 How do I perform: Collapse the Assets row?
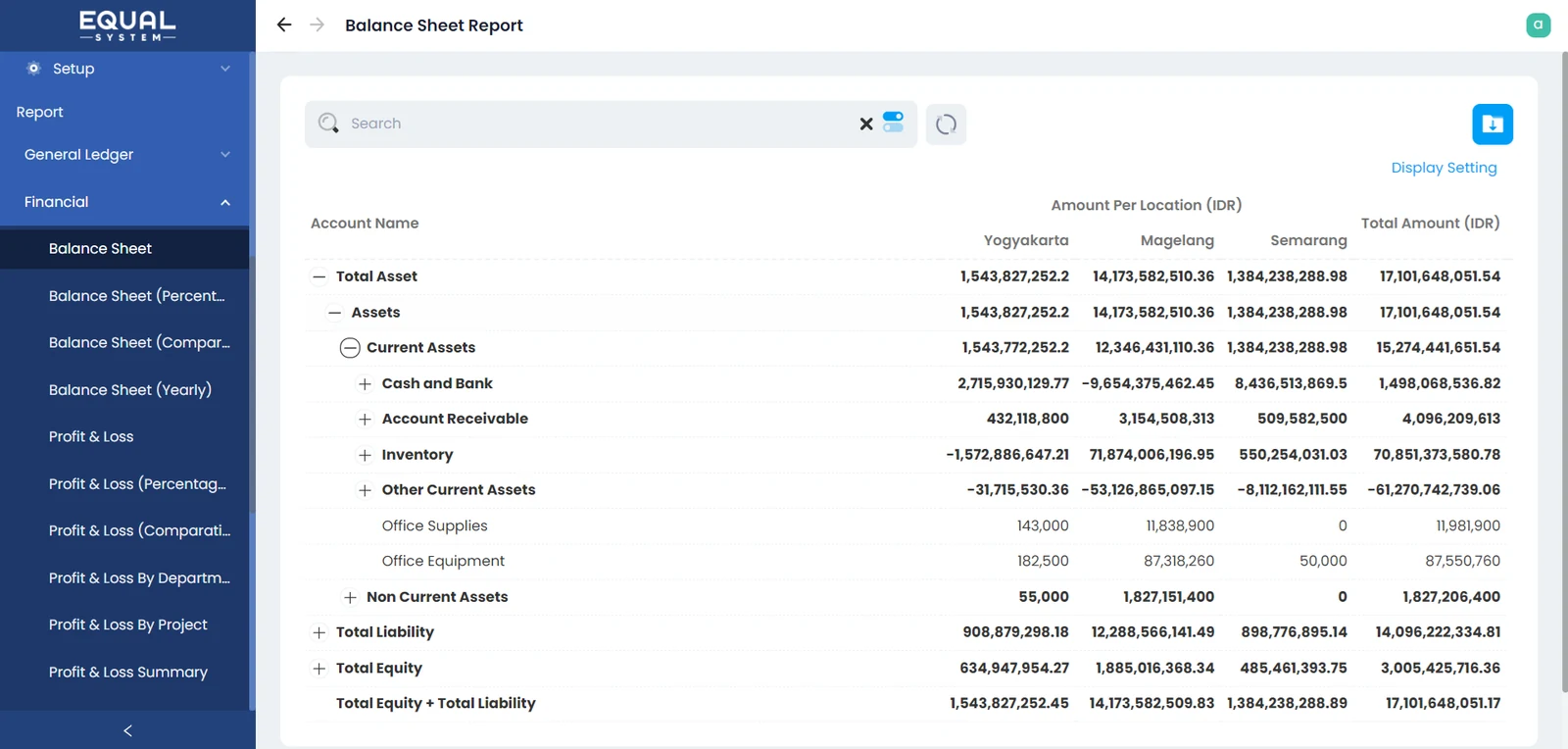coord(334,313)
